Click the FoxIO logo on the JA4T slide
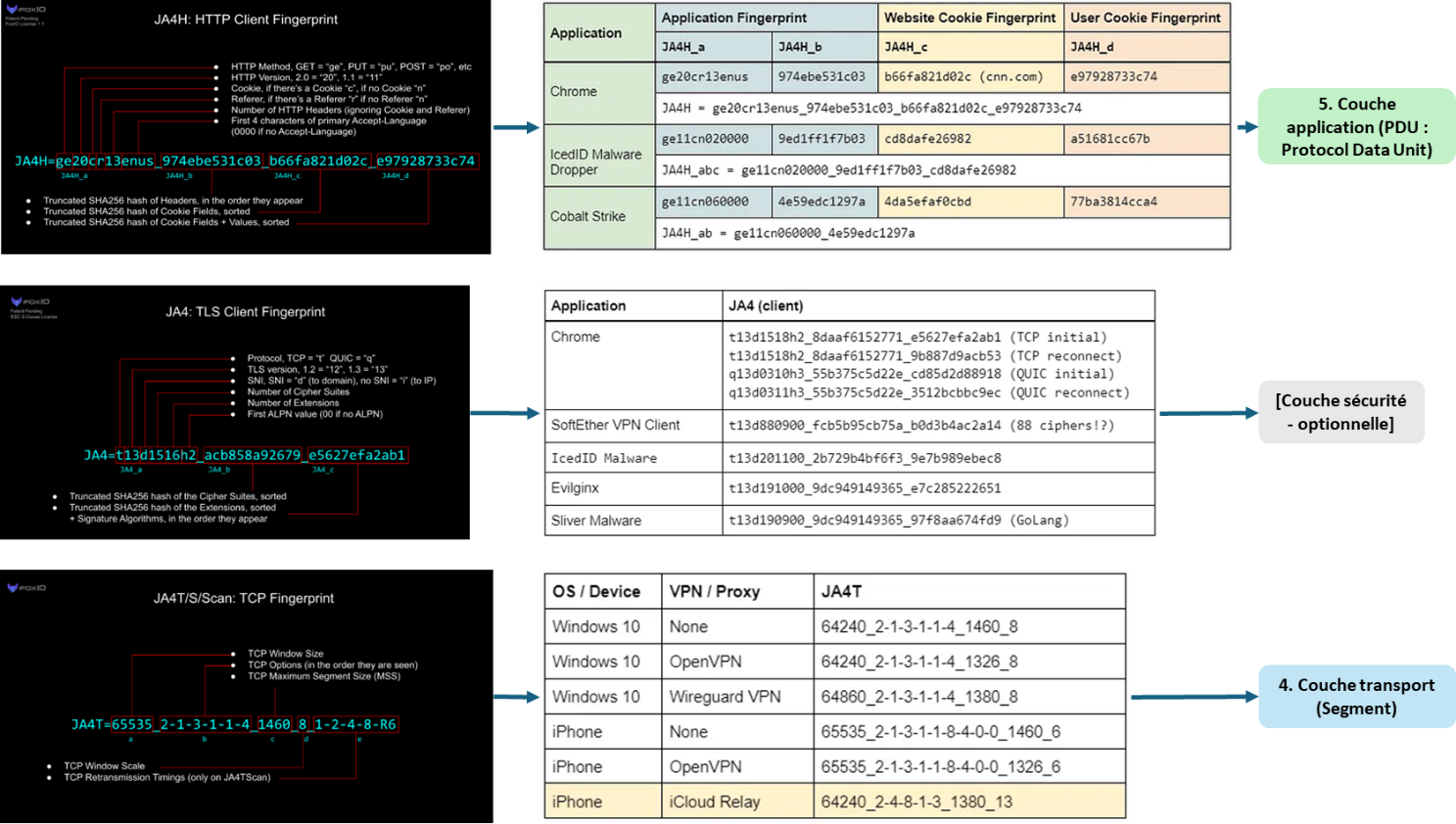 click(26, 588)
